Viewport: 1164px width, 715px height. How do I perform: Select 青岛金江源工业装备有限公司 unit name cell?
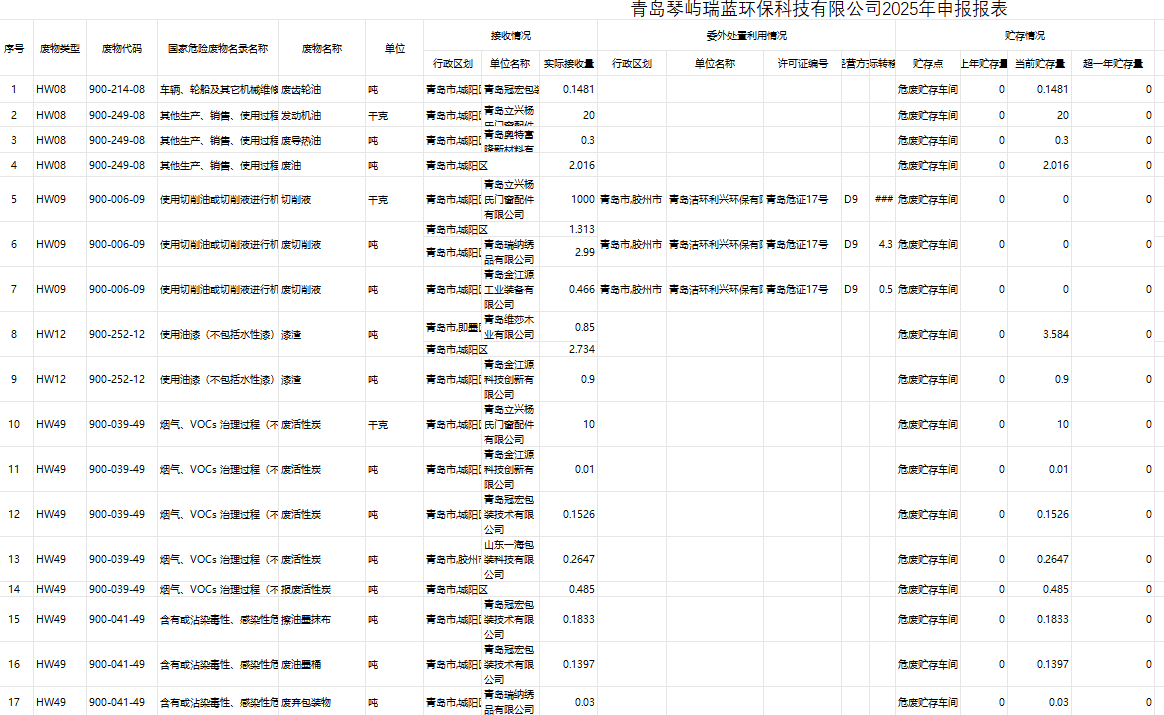tap(509, 289)
